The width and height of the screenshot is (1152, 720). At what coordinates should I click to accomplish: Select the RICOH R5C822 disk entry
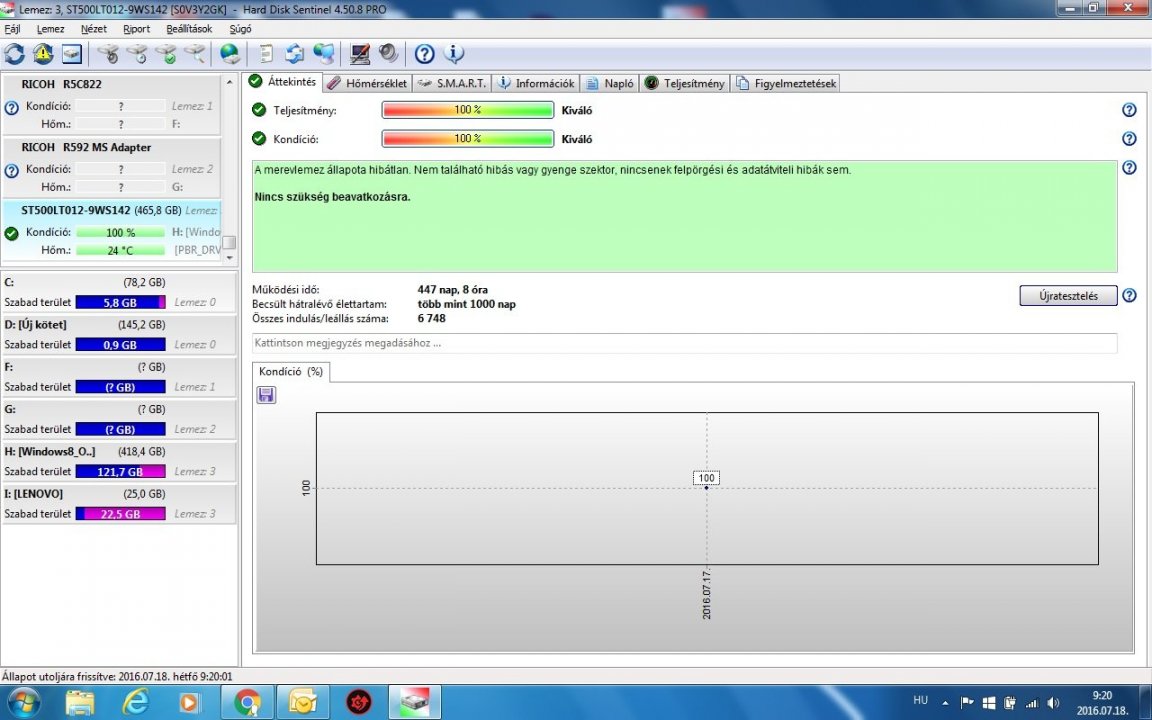pyautogui.click(x=112, y=104)
